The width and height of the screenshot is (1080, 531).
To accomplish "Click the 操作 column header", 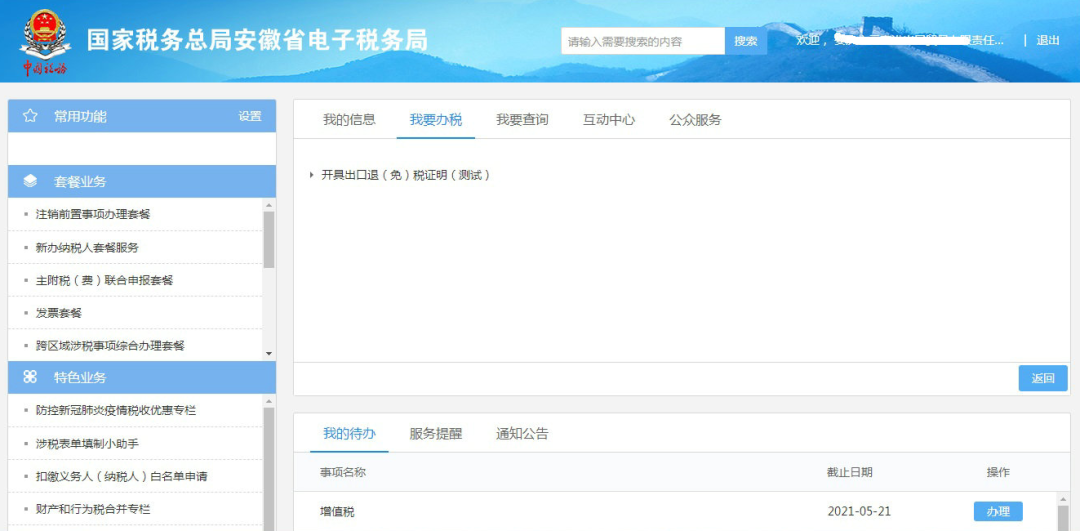I will coord(998,472).
